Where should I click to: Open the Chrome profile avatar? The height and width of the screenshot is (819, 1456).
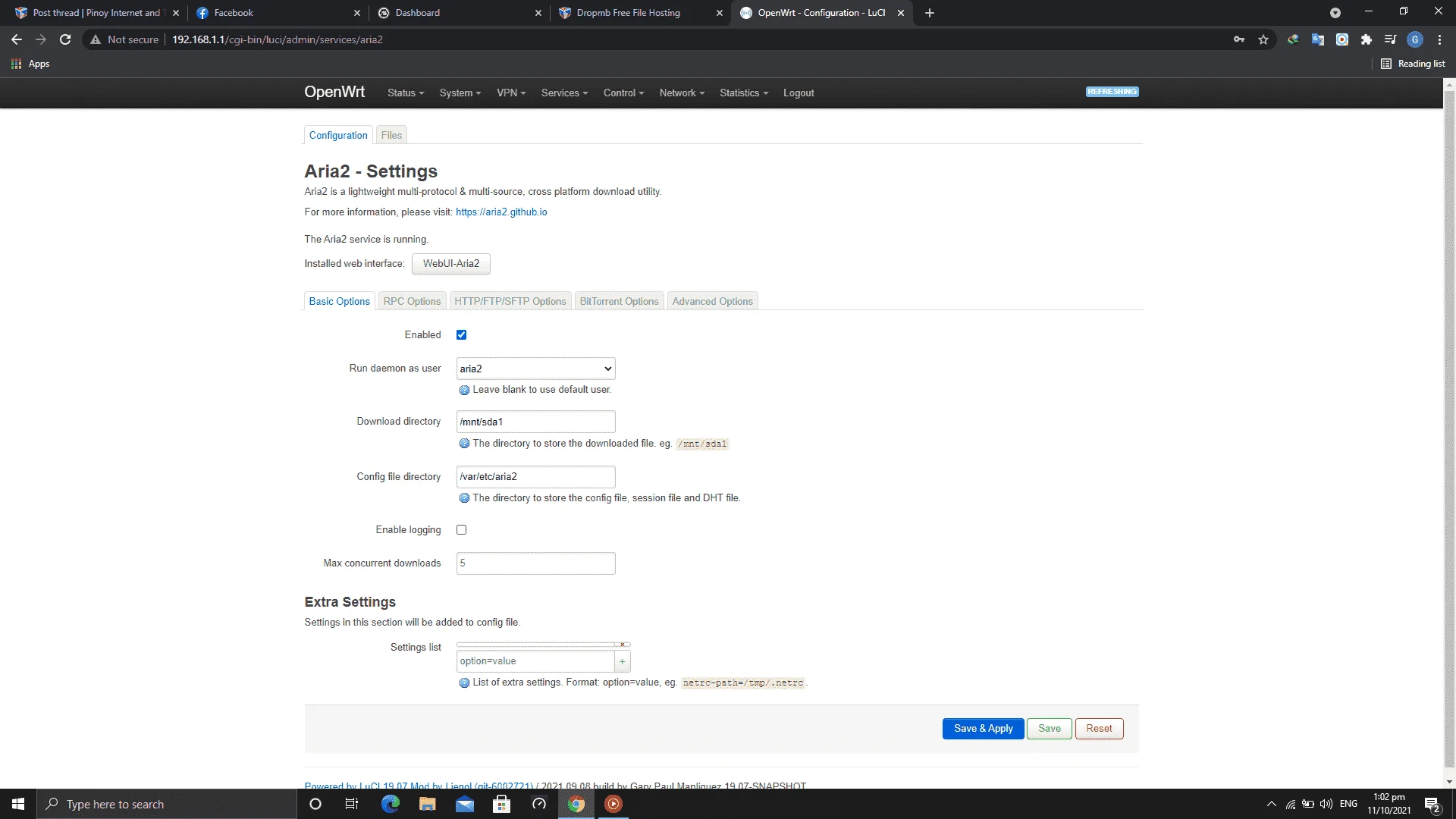point(1415,39)
